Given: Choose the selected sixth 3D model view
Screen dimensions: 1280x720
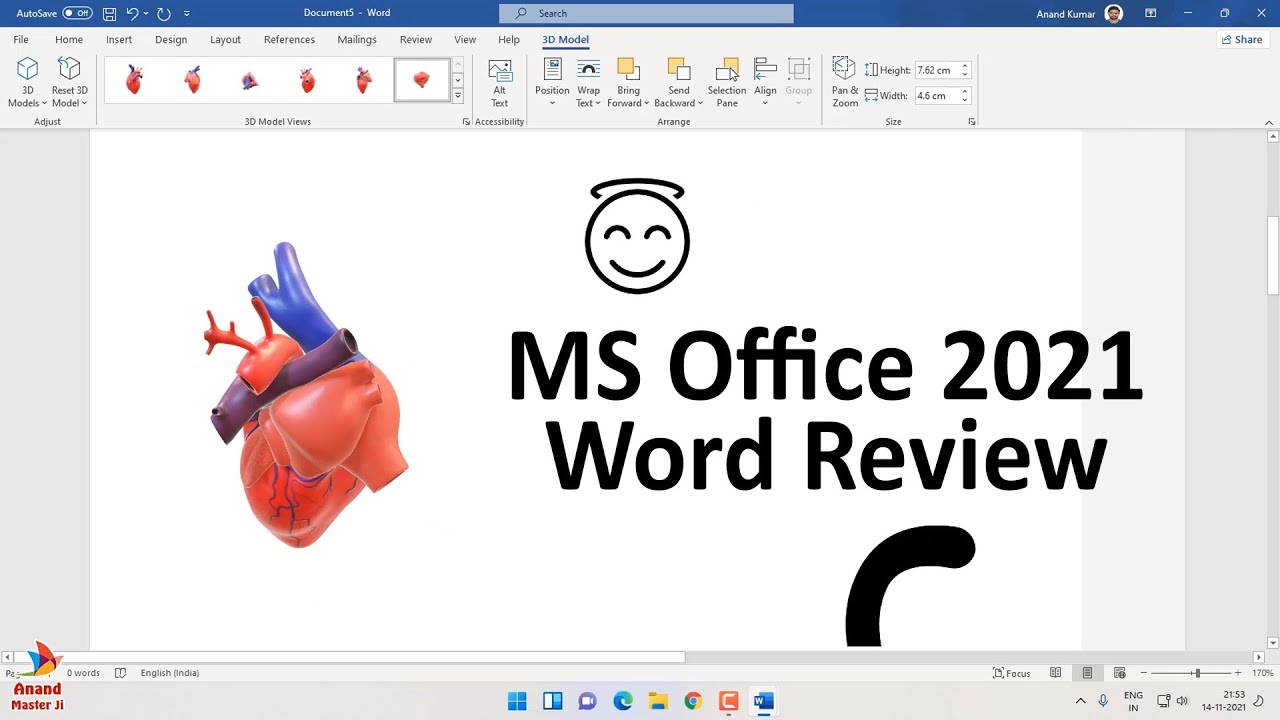Looking at the screenshot, I should (422, 80).
